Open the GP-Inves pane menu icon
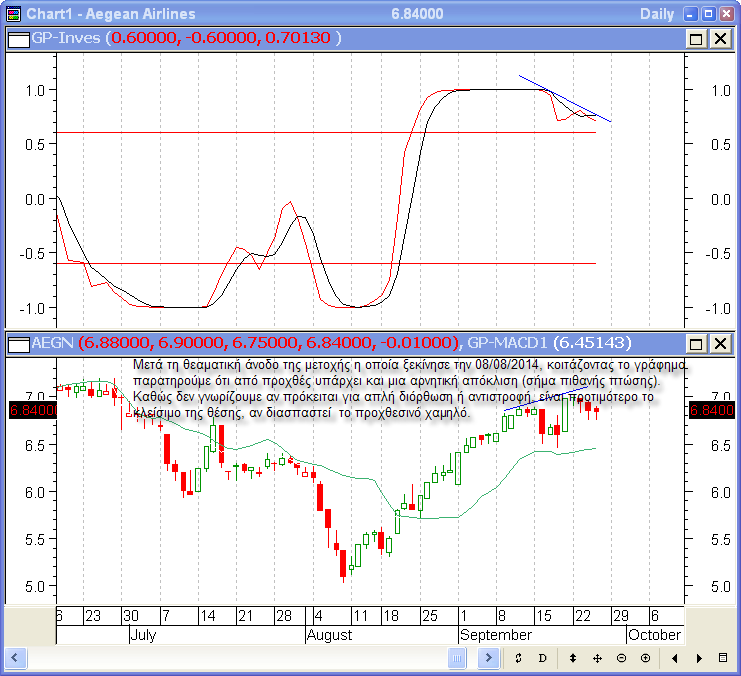Viewport: 741px width, 676px height. point(17,38)
